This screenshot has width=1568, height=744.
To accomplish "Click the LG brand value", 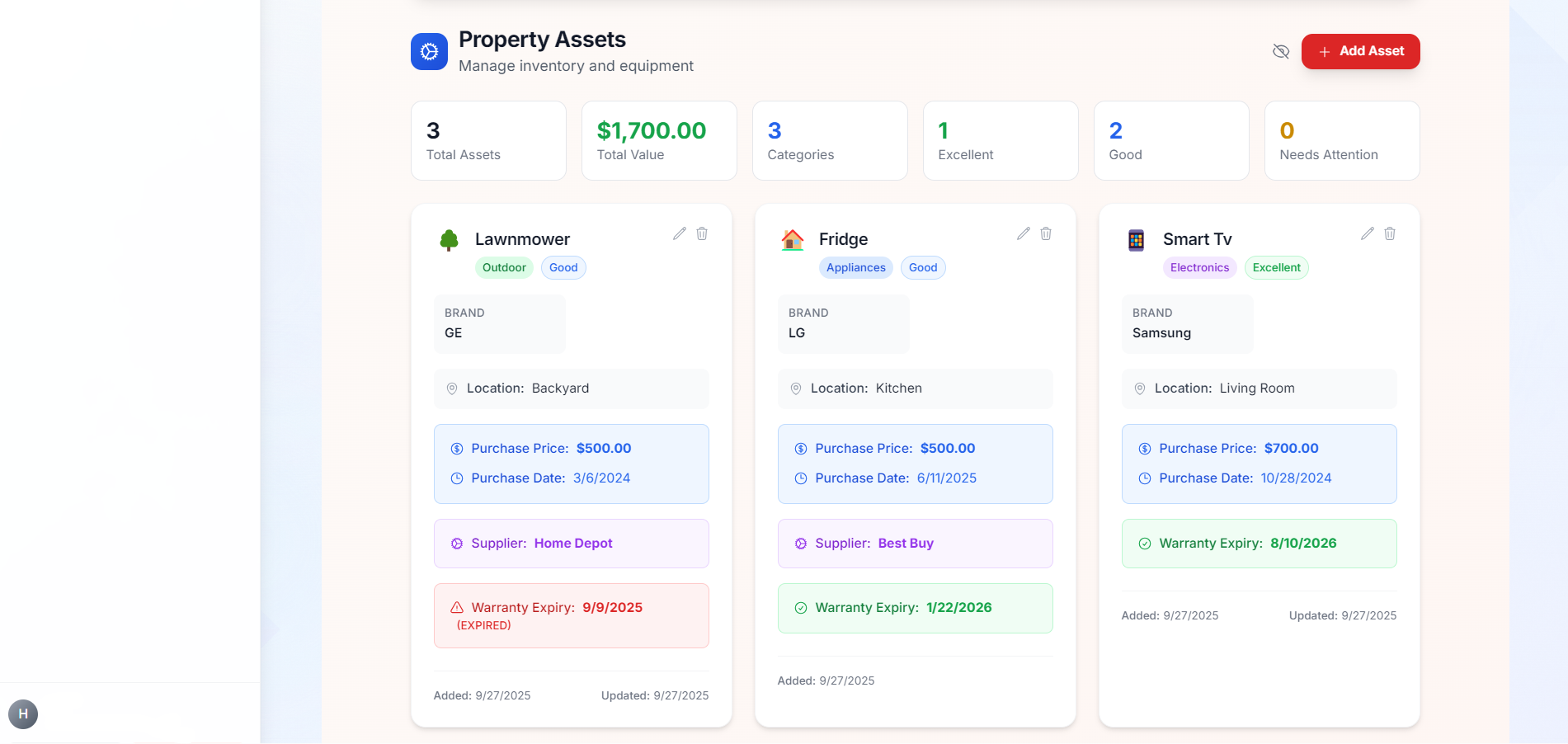I will click(x=797, y=333).
